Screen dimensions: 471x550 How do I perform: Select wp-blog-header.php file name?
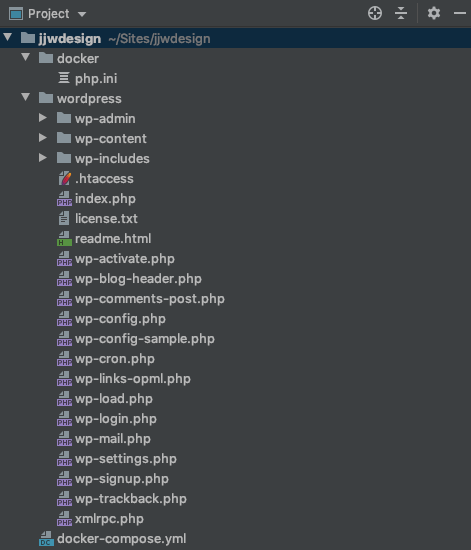click(138, 279)
